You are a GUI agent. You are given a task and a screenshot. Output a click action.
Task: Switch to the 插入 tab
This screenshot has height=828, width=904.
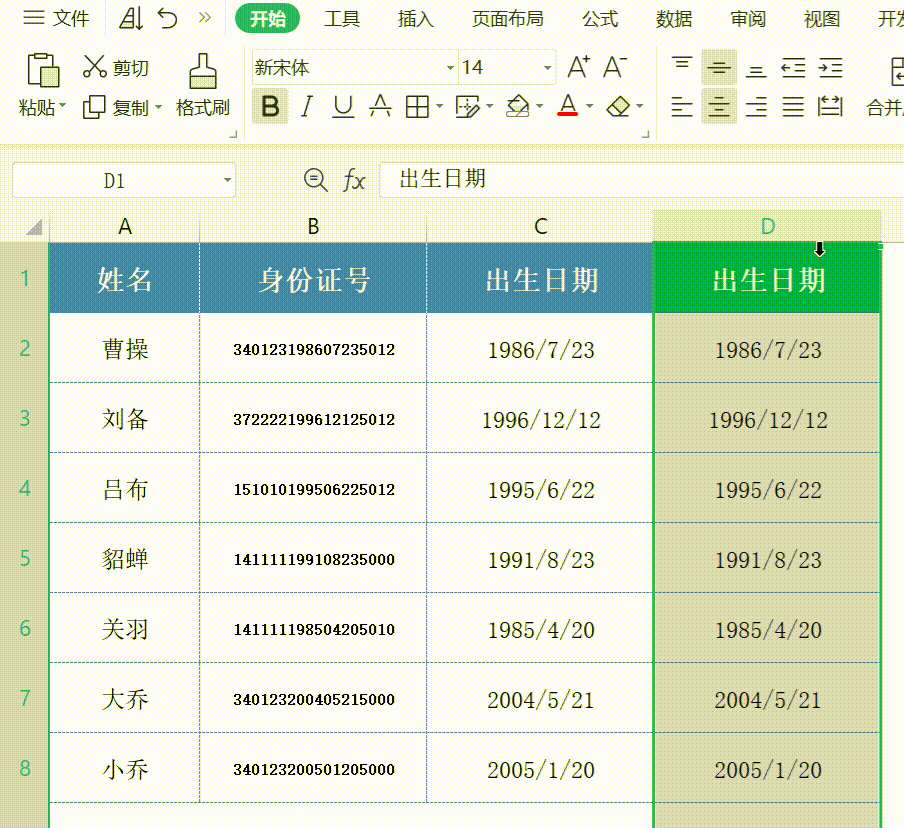[x=416, y=18]
